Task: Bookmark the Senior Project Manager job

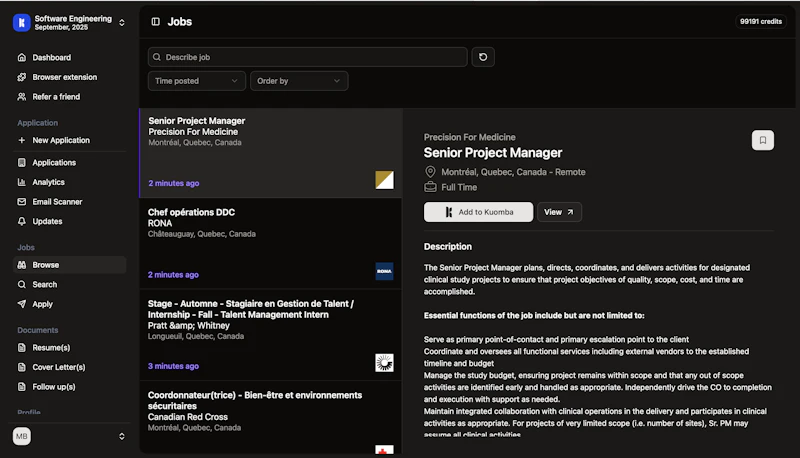Action: [763, 140]
